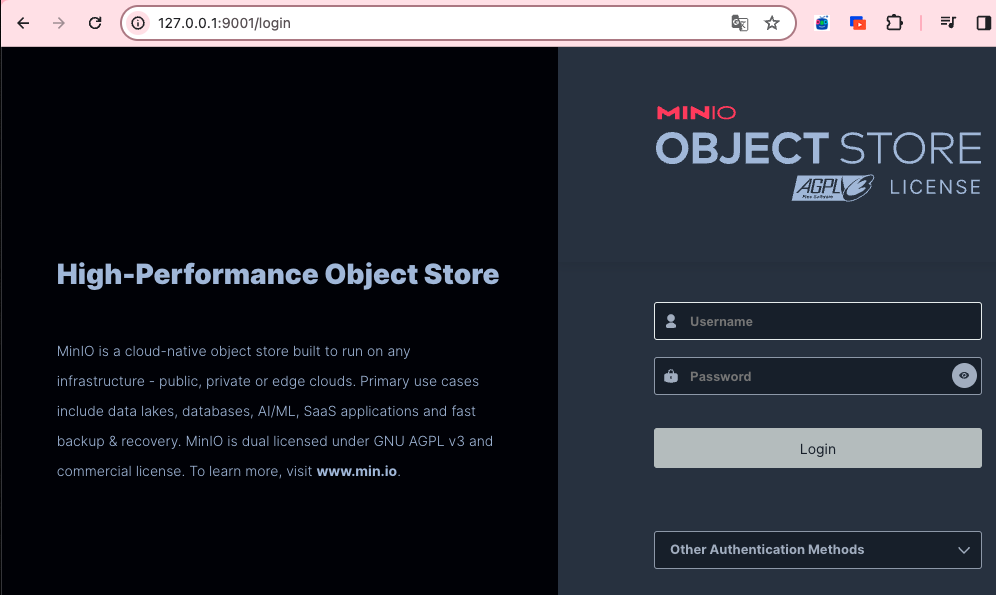
Task: Open the Extensions puzzle piece menu
Action: click(x=894, y=23)
